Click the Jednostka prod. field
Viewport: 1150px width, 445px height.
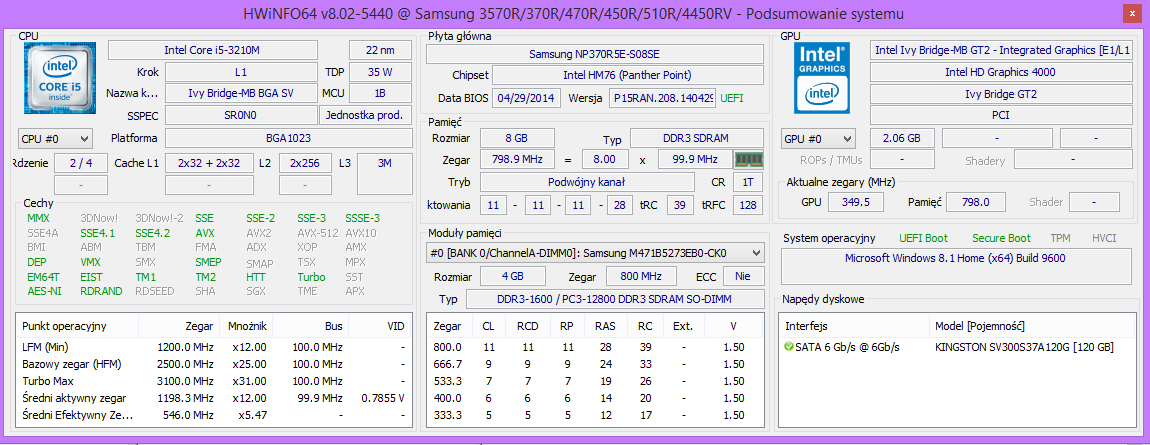click(365, 116)
